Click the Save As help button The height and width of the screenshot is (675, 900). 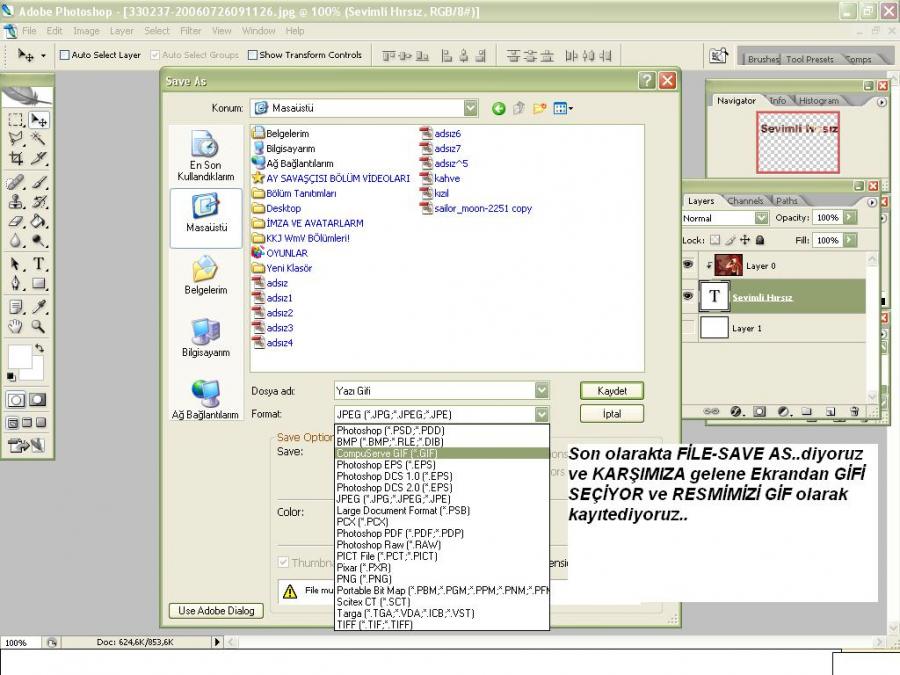point(646,80)
